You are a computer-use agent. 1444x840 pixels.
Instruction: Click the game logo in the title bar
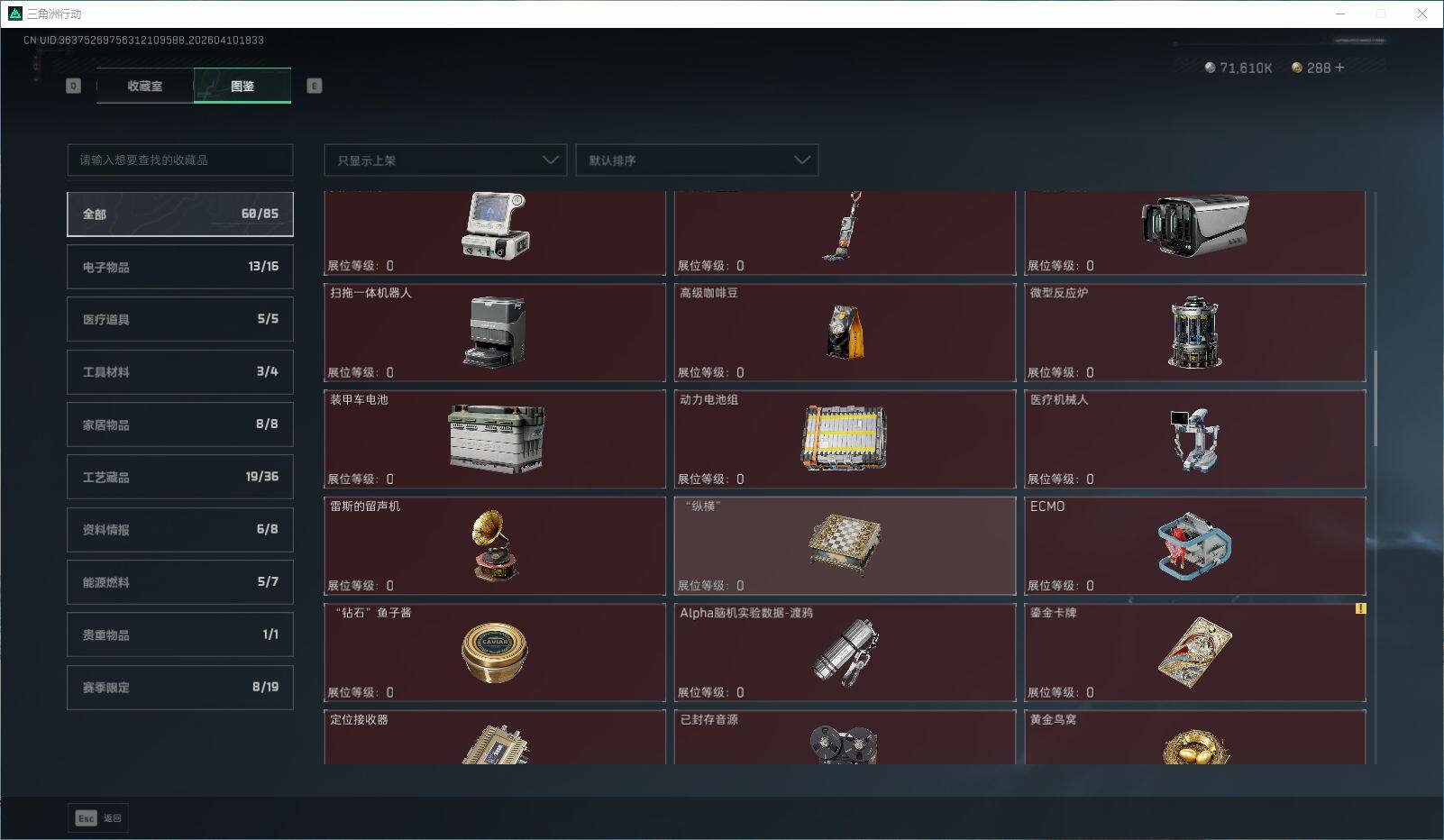tap(14, 14)
